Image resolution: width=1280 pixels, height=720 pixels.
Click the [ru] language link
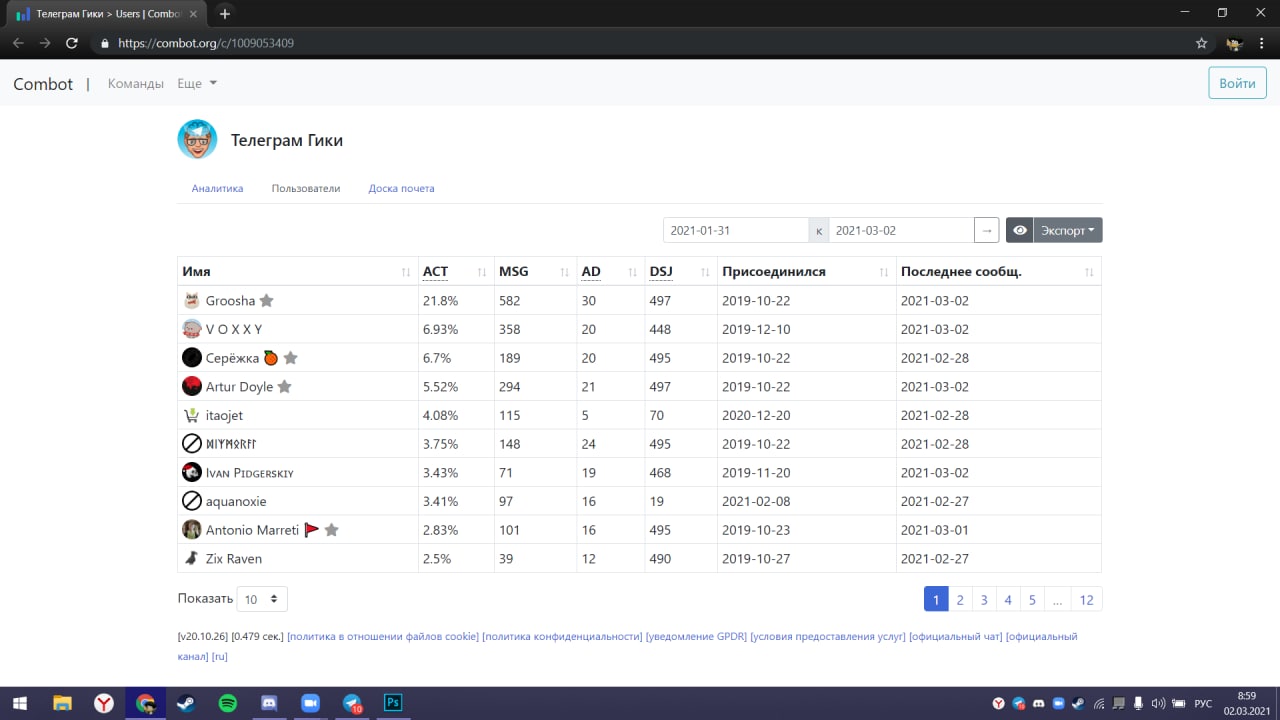point(220,657)
